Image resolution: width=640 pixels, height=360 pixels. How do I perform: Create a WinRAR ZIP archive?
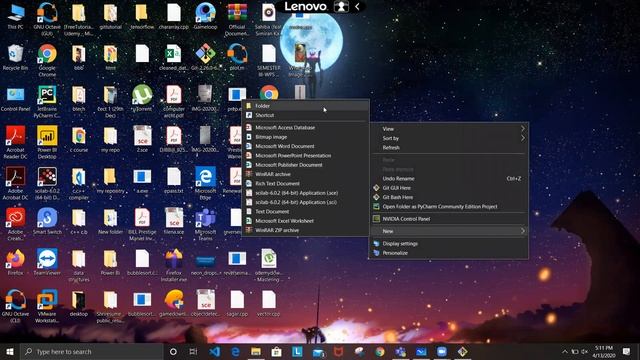pyautogui.click(x=306, y=230)
